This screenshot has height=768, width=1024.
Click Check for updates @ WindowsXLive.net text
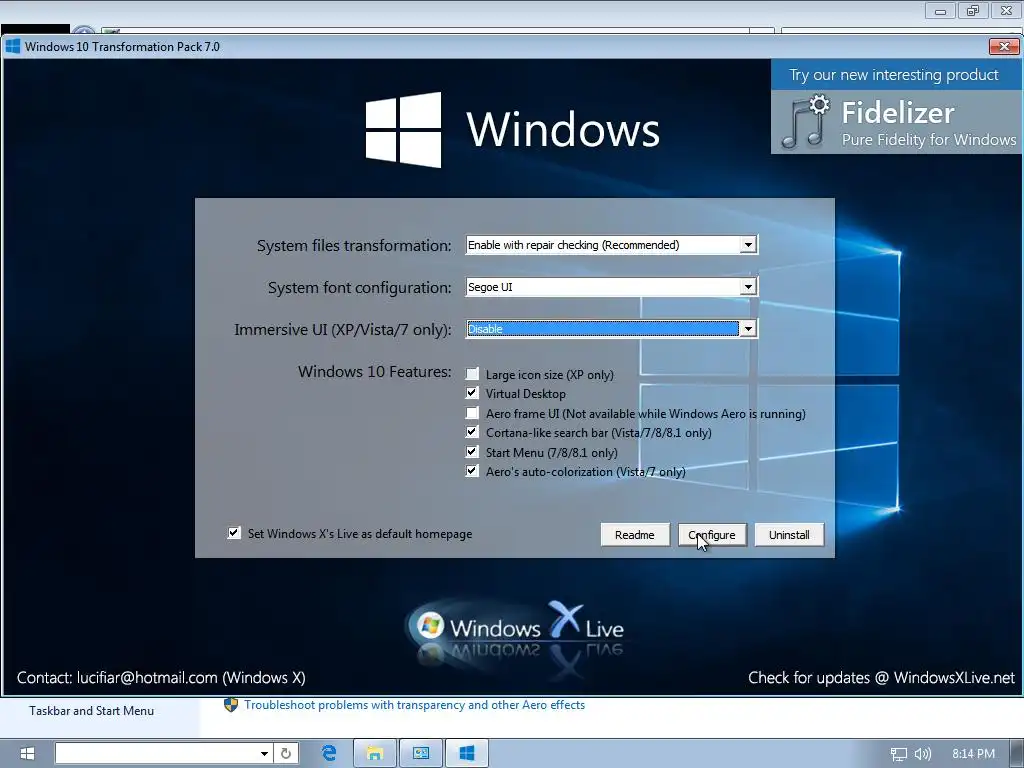tap(881, 678)
